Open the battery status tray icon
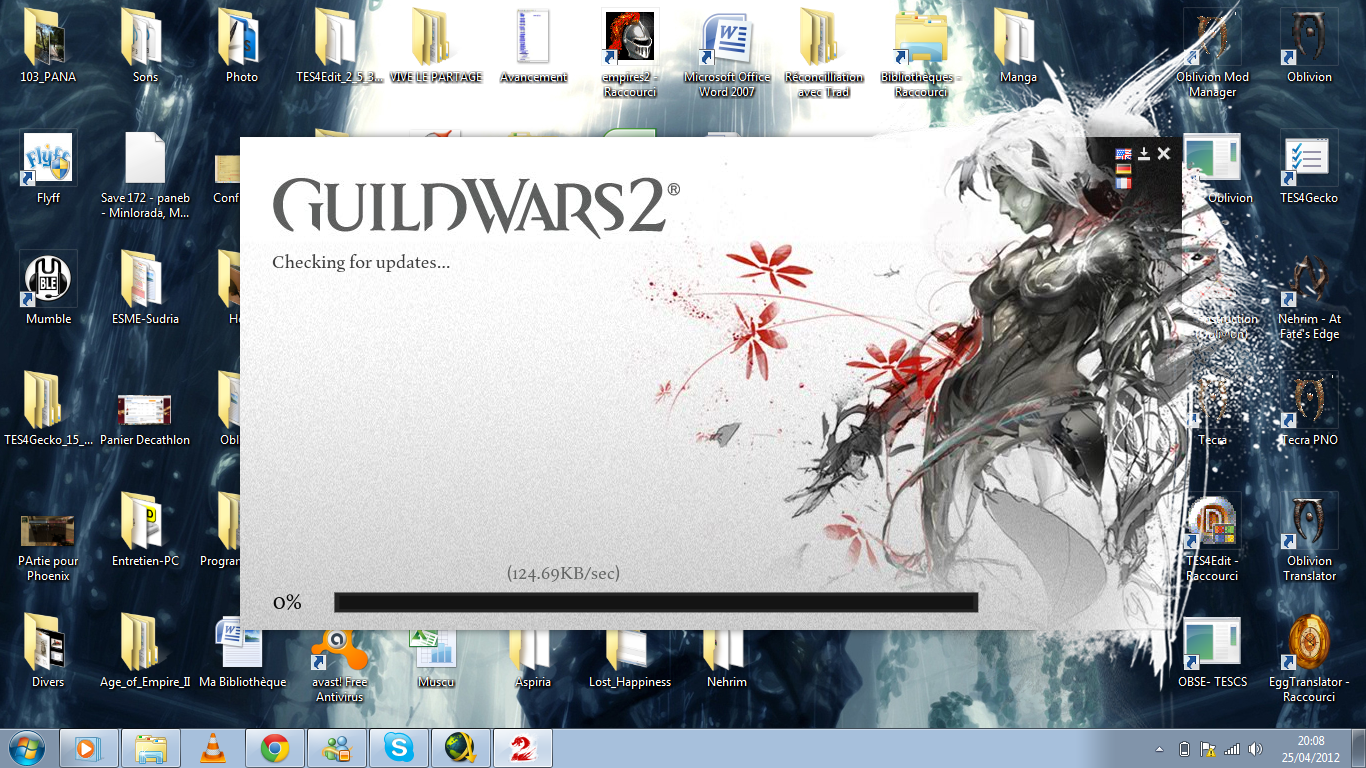Screen dimensions: 1366x768 tap(1185, 748)
